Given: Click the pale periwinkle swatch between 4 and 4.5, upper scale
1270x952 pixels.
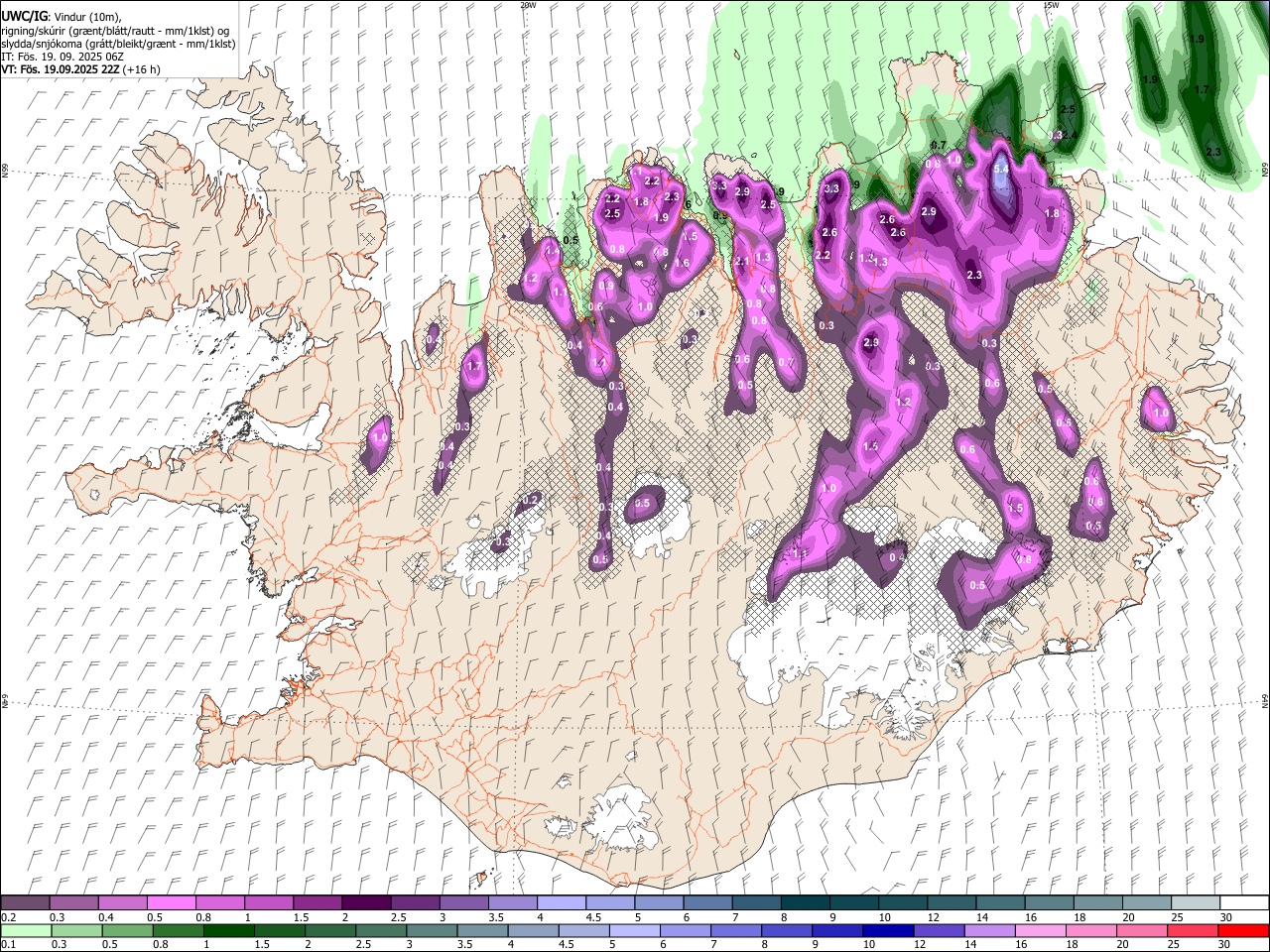Looking at the screenshot, I should pos(562,903).
